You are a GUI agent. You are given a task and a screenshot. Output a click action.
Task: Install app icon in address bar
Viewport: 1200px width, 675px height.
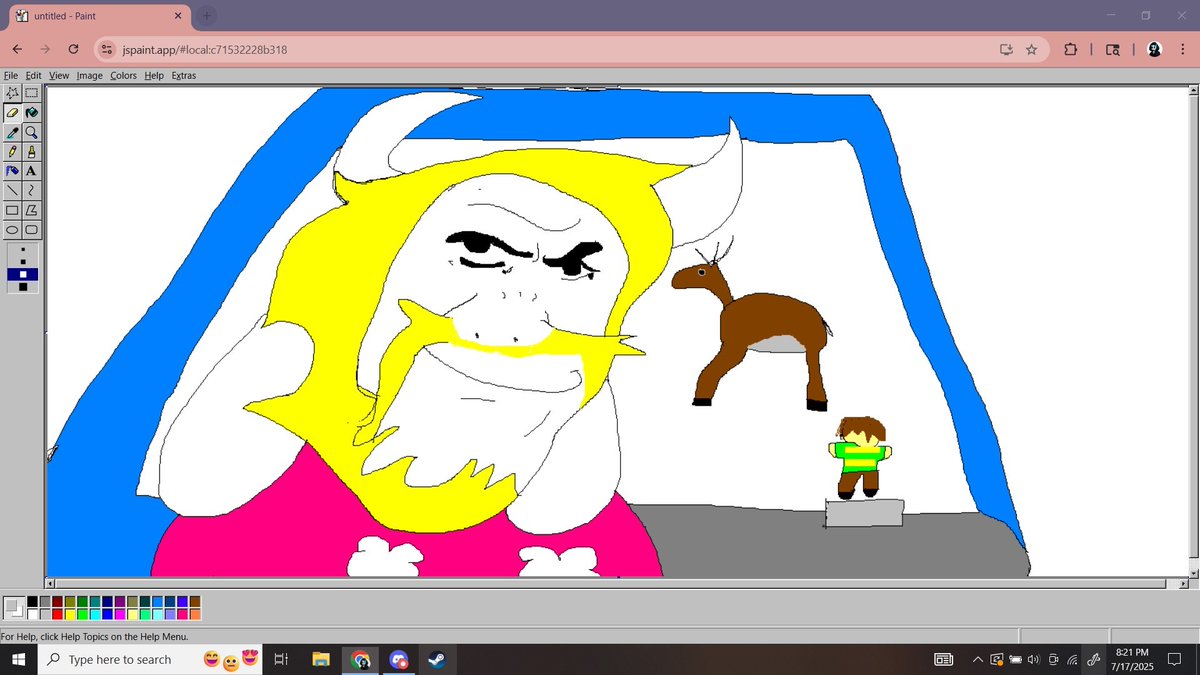tap(1006, 49)
